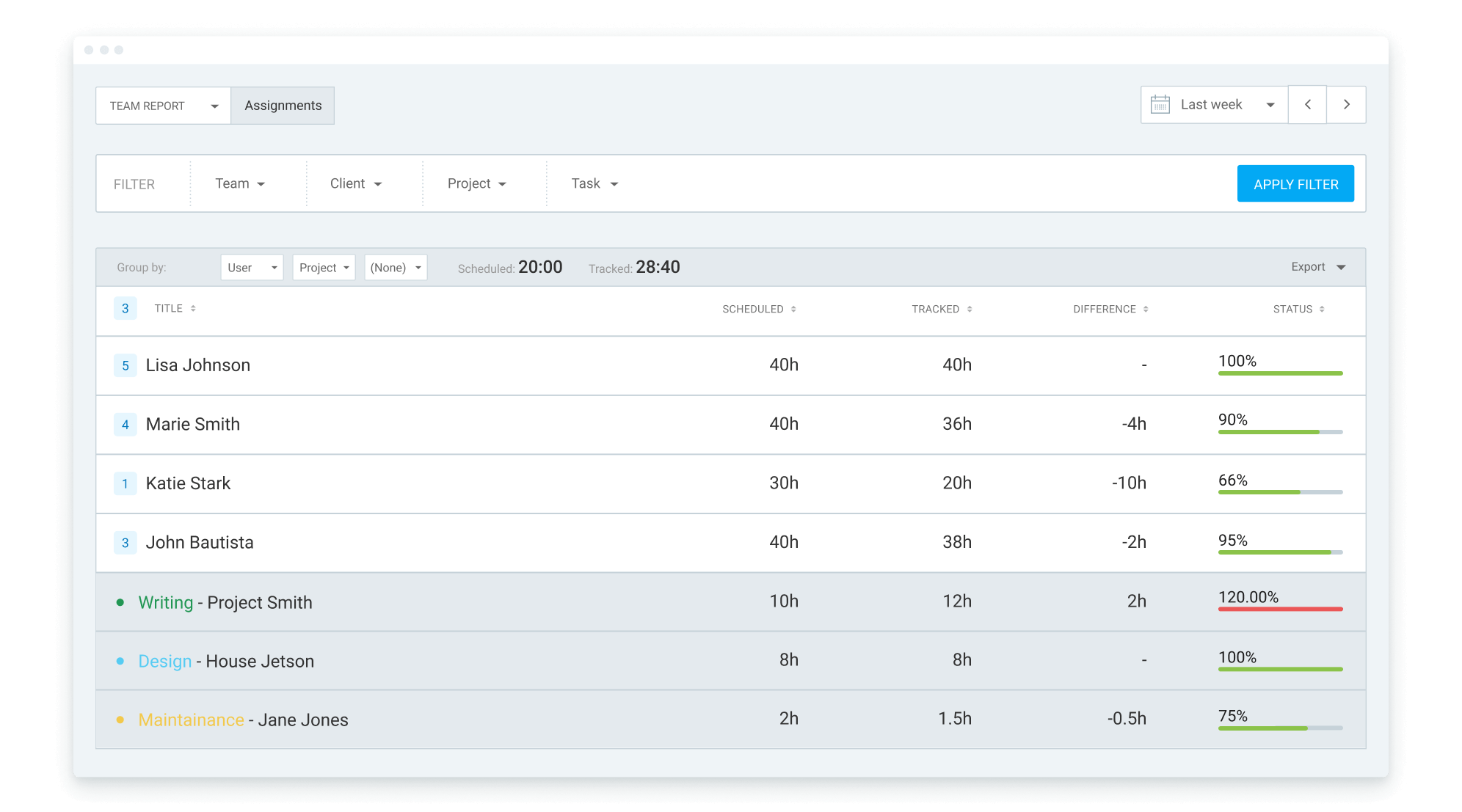The image size is (1462, 812).
Task: Change Group by (None) dropdown
Action: click(x=396, y=268)
